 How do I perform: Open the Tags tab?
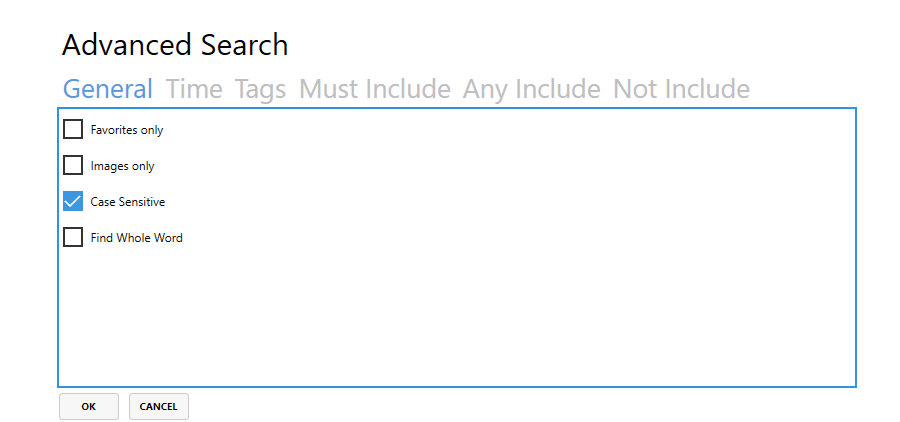point(260,90)
